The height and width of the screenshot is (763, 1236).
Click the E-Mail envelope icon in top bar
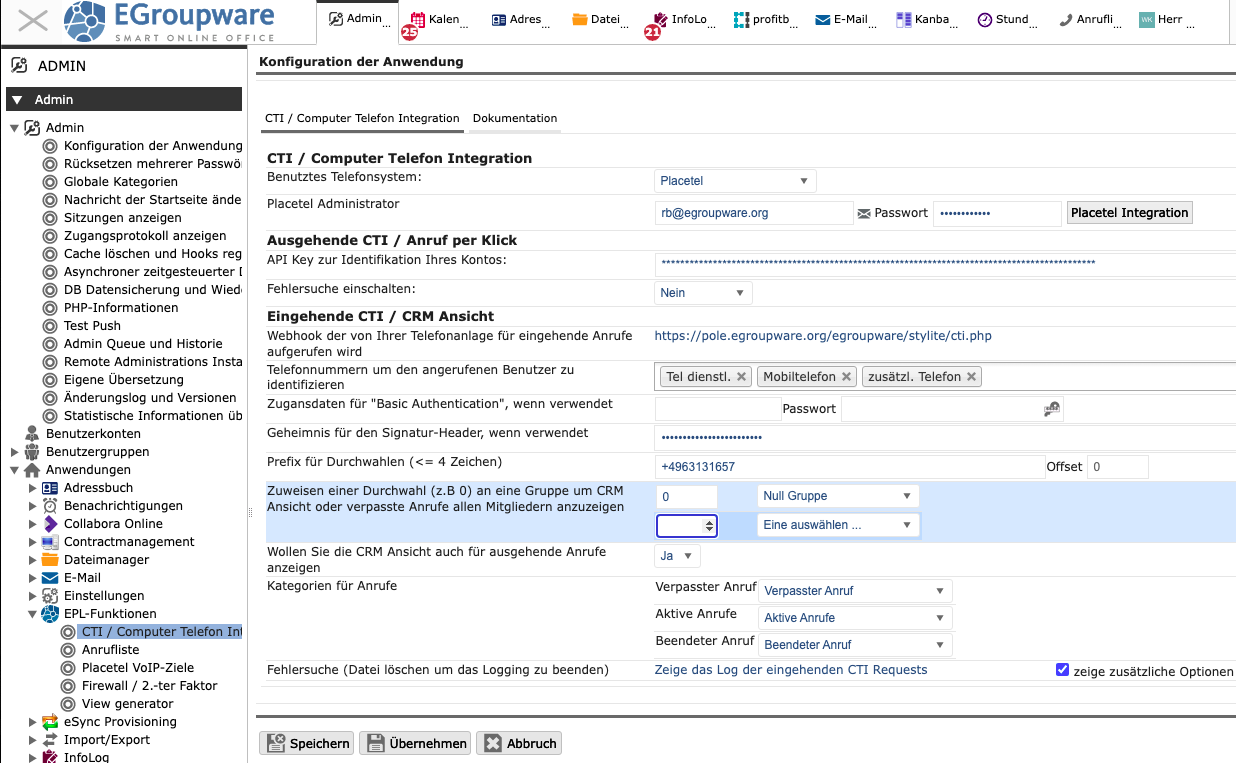pyautogui.click(x=823, y=19)
